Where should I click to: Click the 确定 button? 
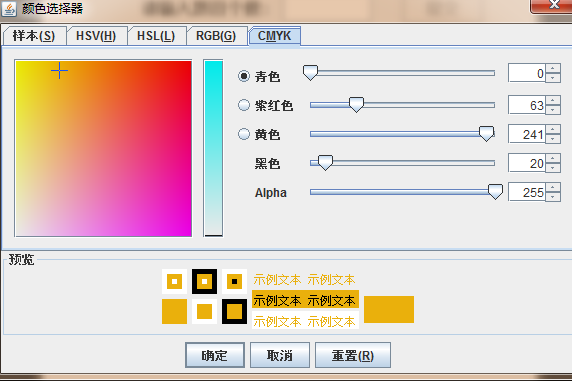point(215,355)
